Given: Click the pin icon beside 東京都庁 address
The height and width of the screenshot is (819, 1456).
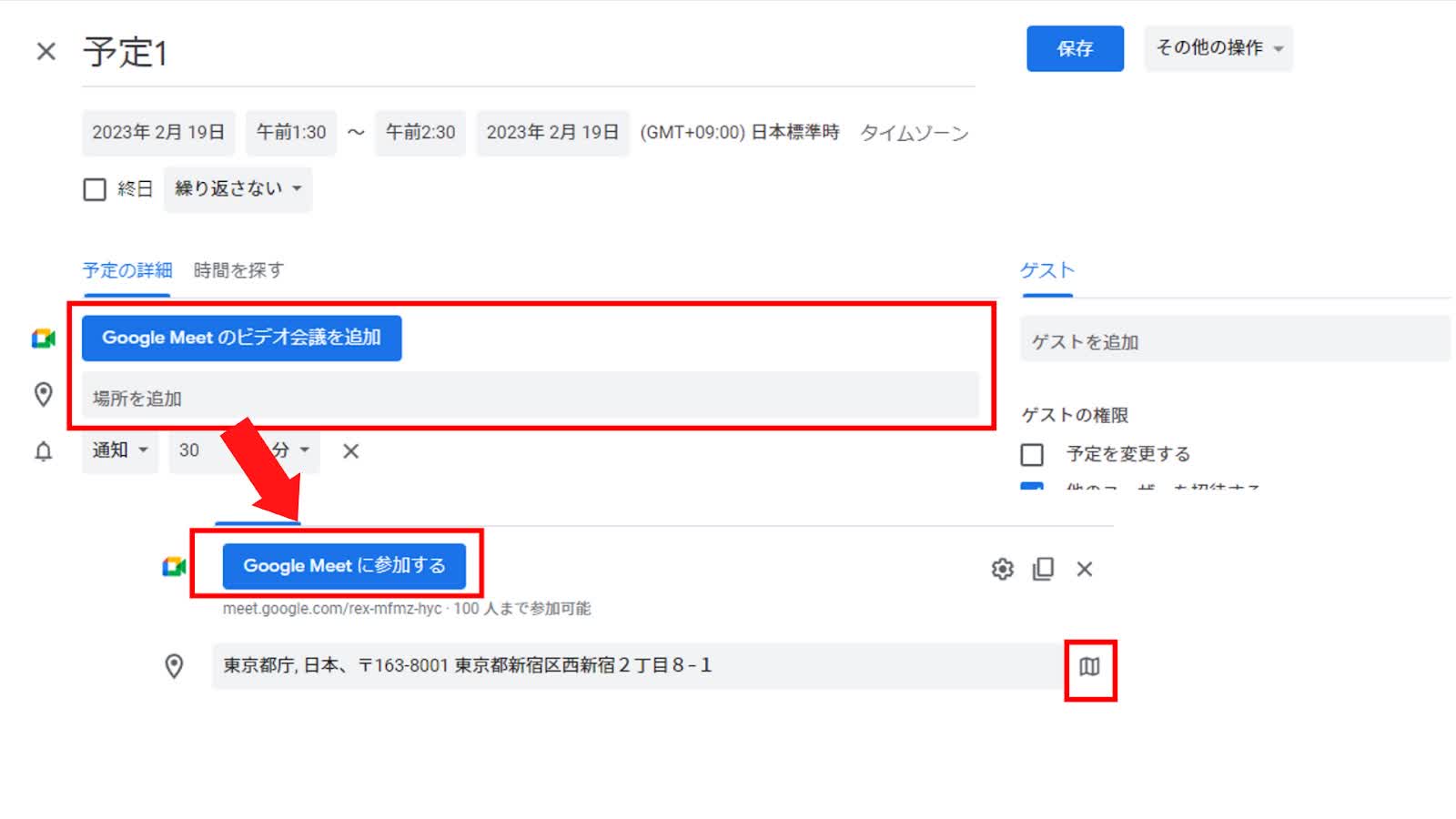Looking at the screenshot, I should tap(174, 666).
